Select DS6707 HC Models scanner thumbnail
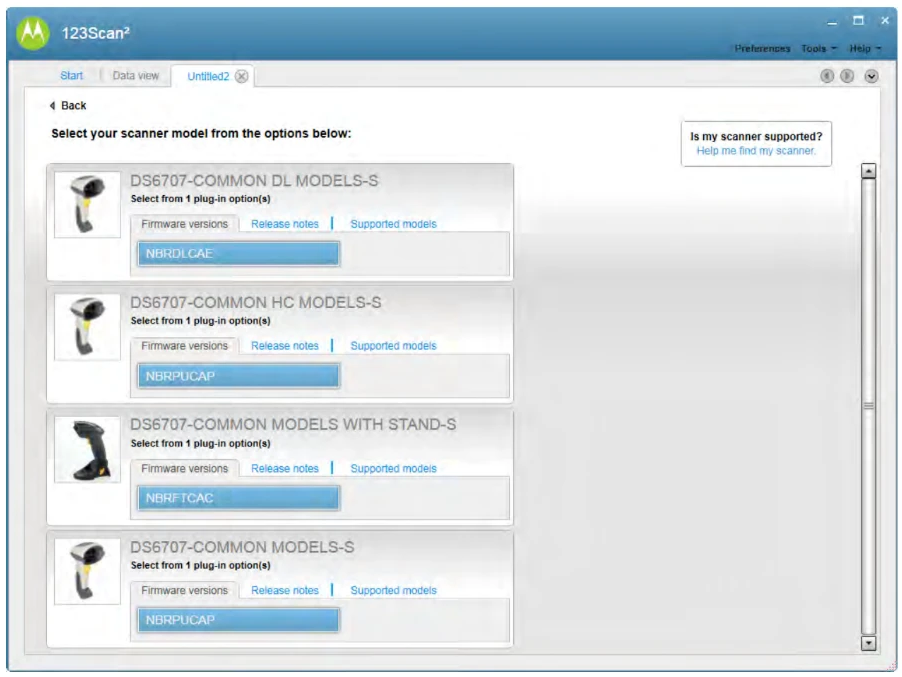Image resolution: width=902 pixels, height=677 pixels. 87,327
